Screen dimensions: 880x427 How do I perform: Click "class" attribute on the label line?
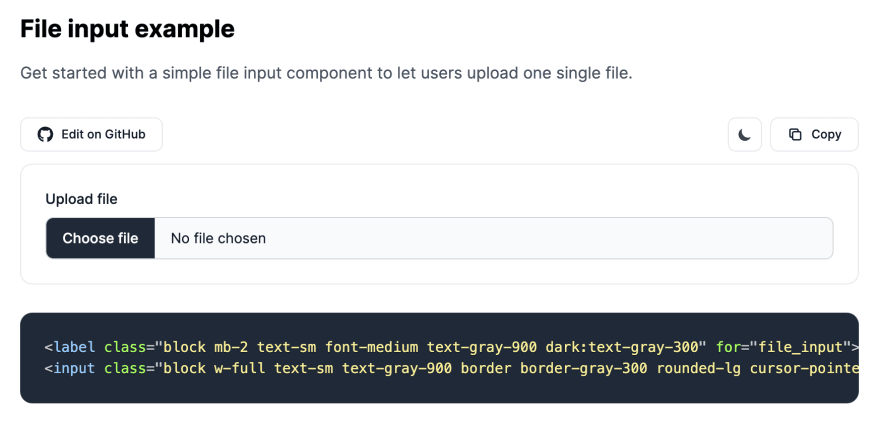(x=125, y=347)
